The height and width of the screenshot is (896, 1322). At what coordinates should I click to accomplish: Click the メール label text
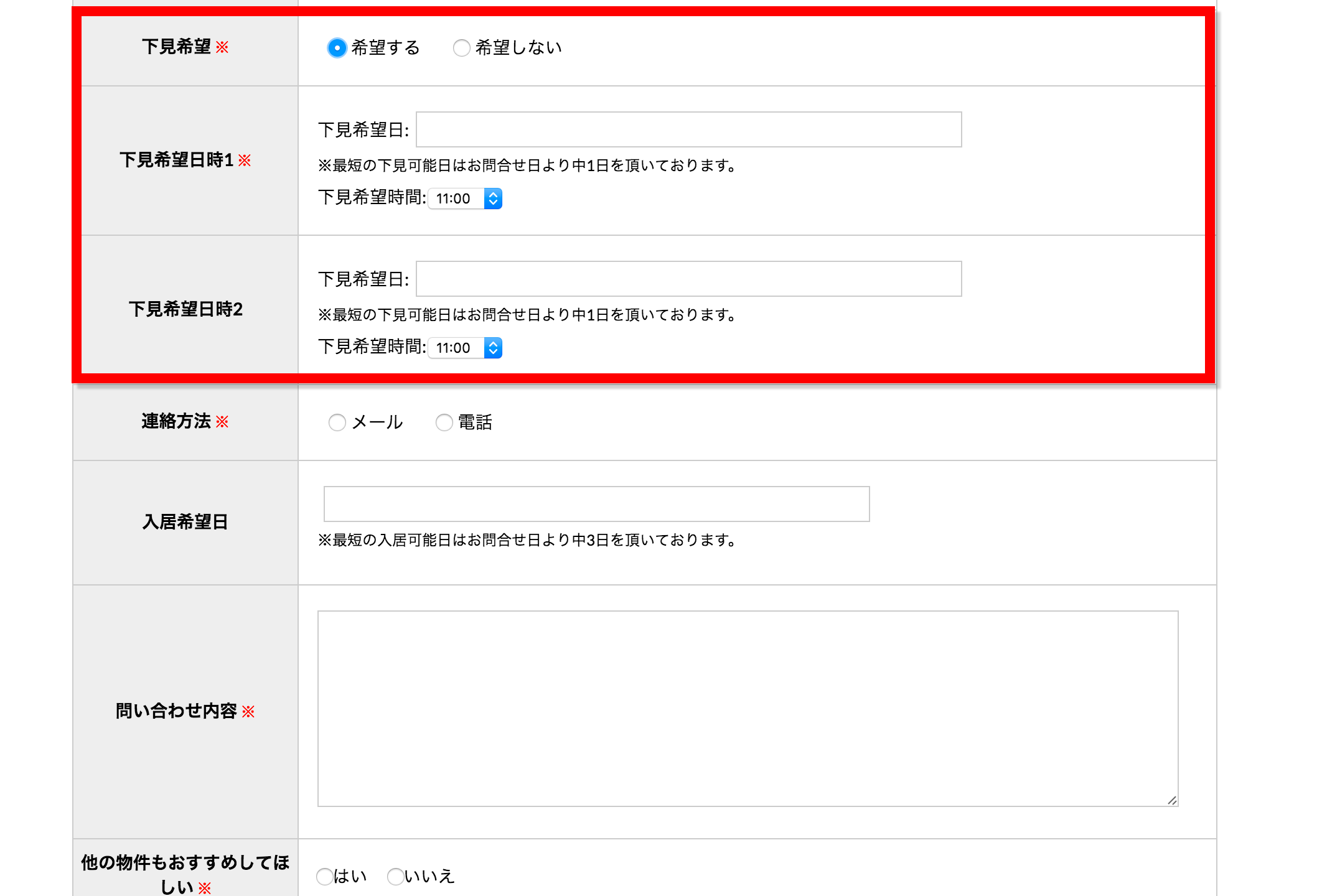click(377, 422)
